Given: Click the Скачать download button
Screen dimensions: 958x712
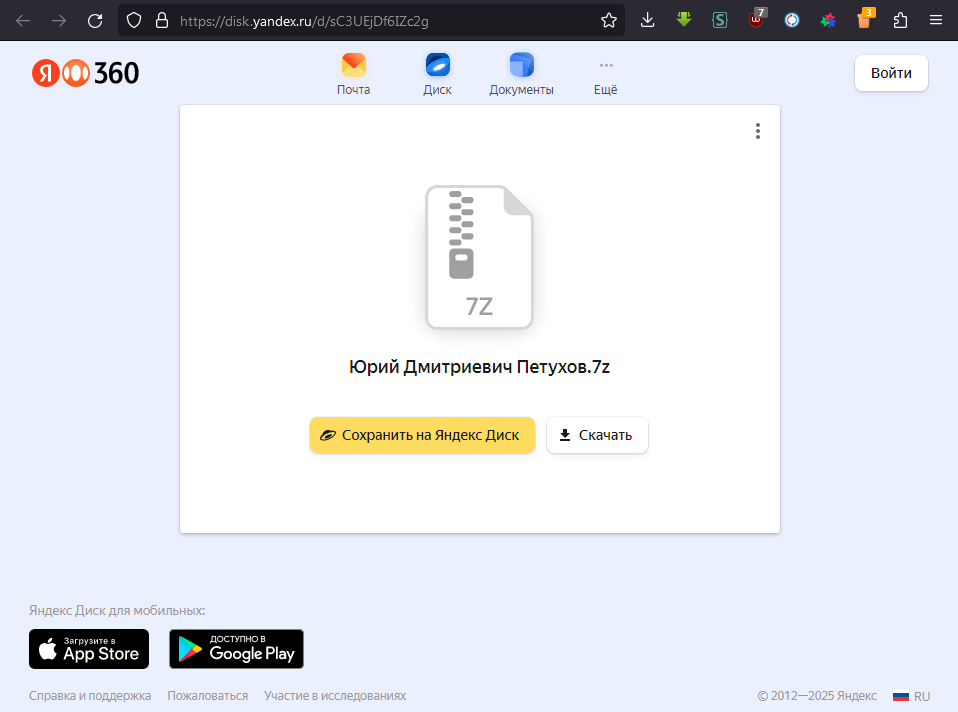Looking at the screenshot, I should [x=597, y=435].
